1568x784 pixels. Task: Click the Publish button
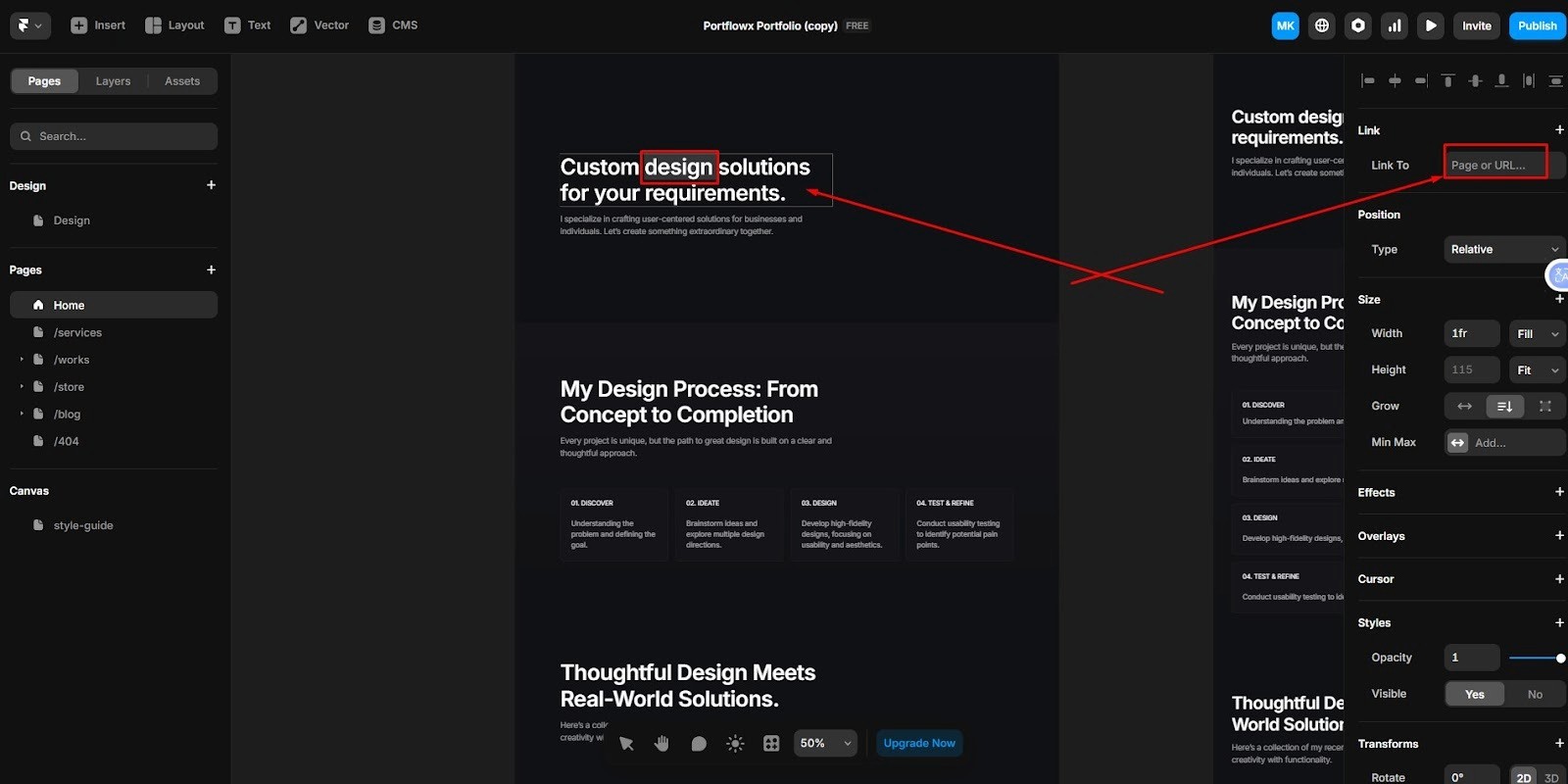point(1537,26)
